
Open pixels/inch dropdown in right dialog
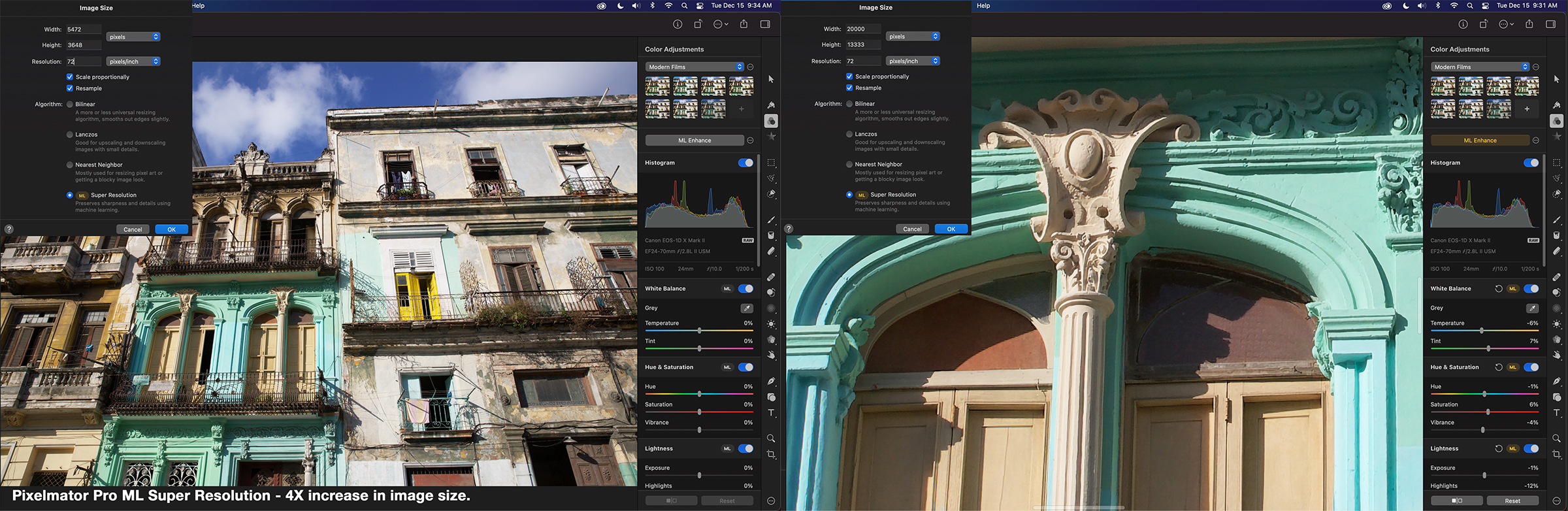pos(913,61)
